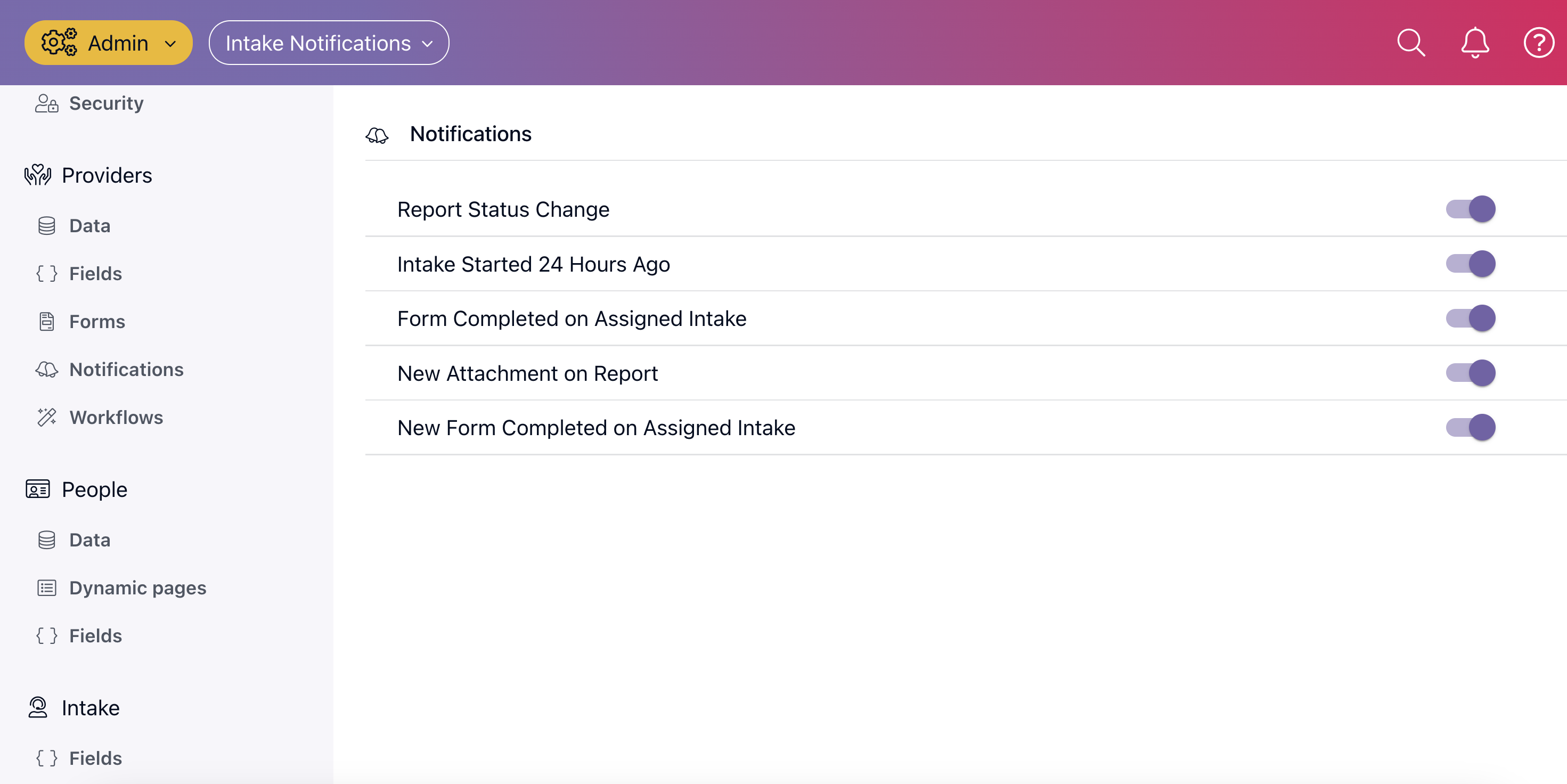Open the Security settings icon

point(46,103)
